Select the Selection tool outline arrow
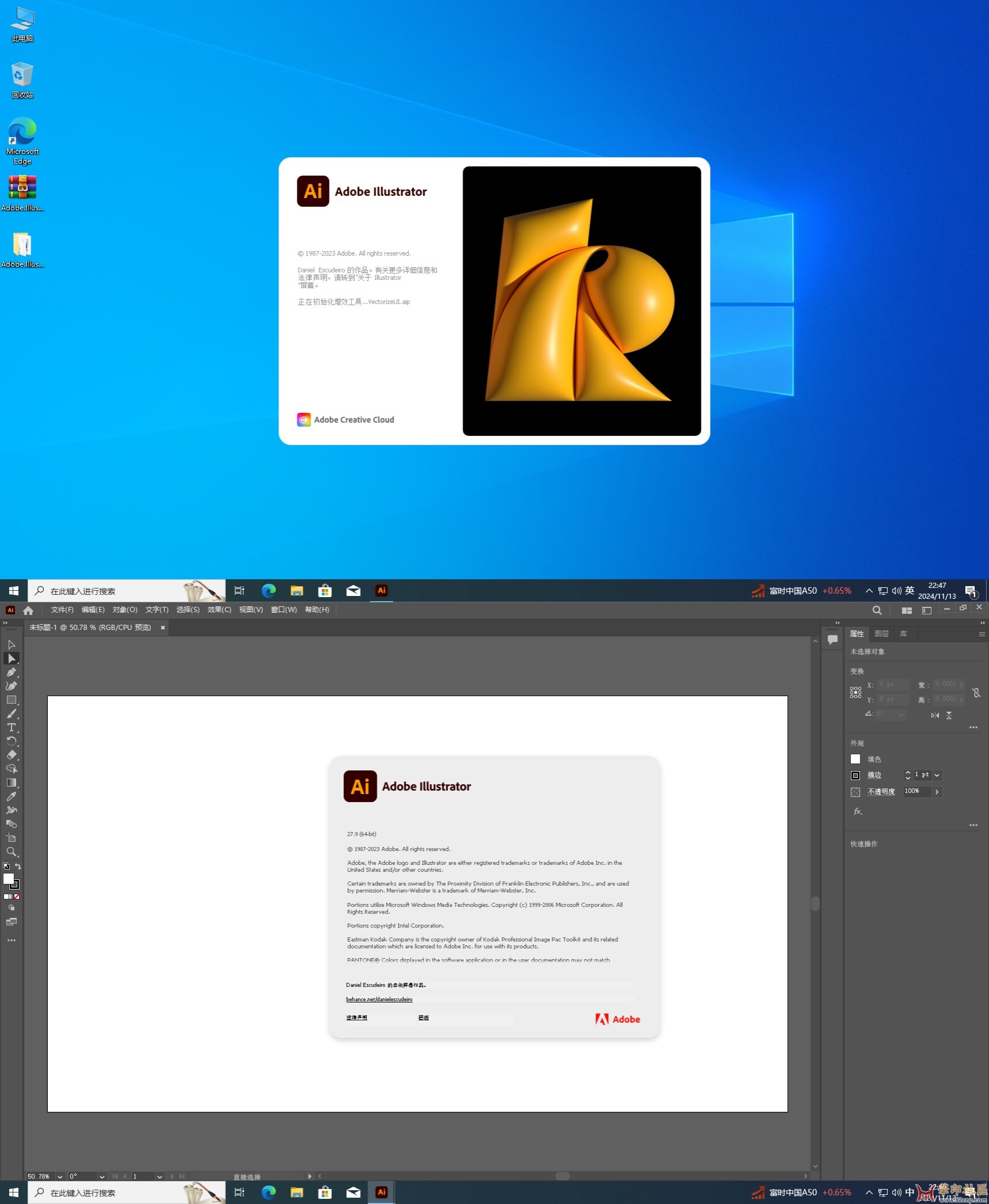The width and height of the screenshot is (989, 1204). click(x=12, y=644)
